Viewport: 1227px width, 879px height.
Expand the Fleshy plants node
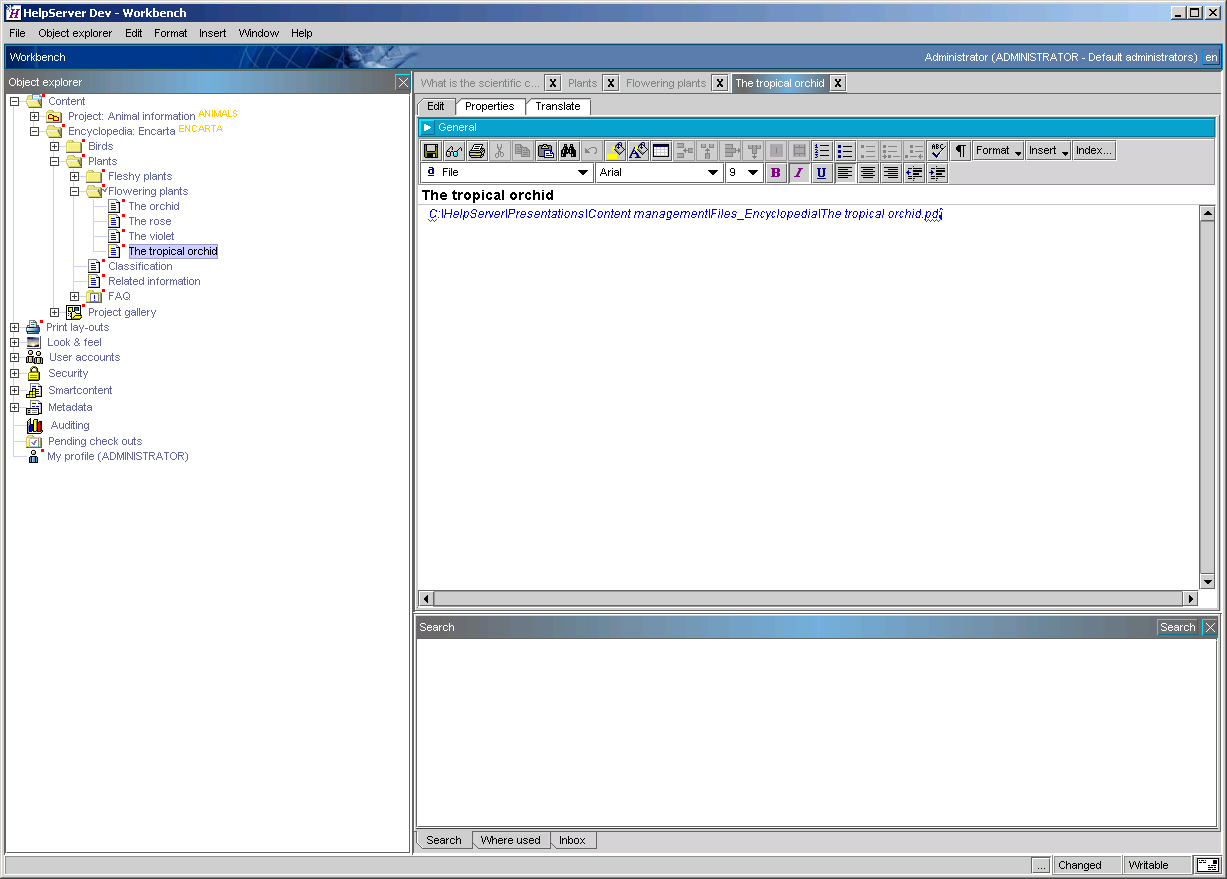click(75, 176)
